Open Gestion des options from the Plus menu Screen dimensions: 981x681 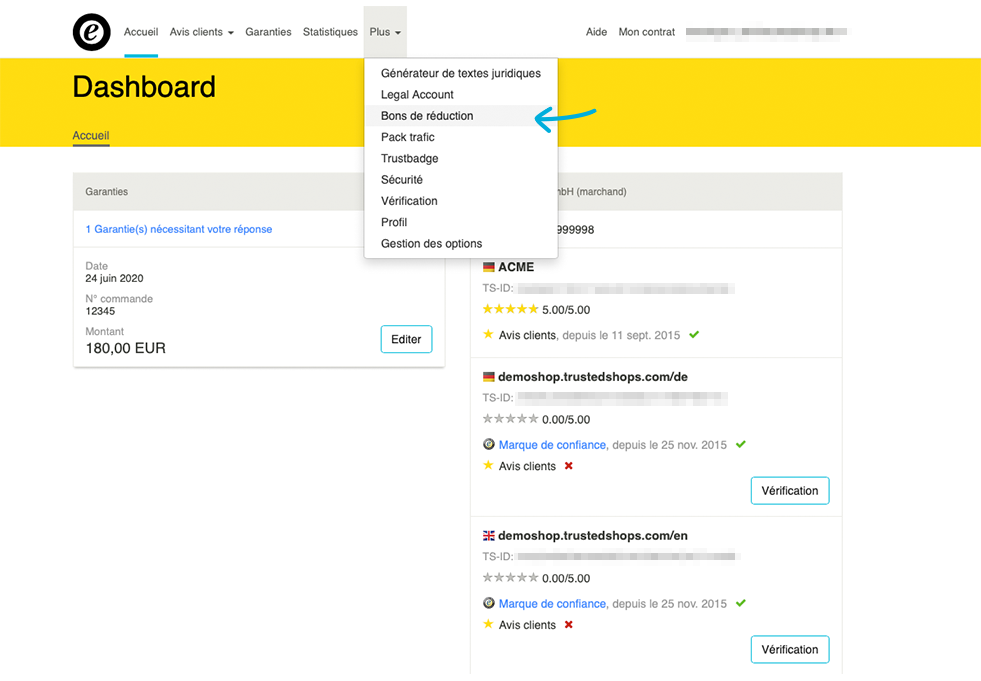pos(460,243)
